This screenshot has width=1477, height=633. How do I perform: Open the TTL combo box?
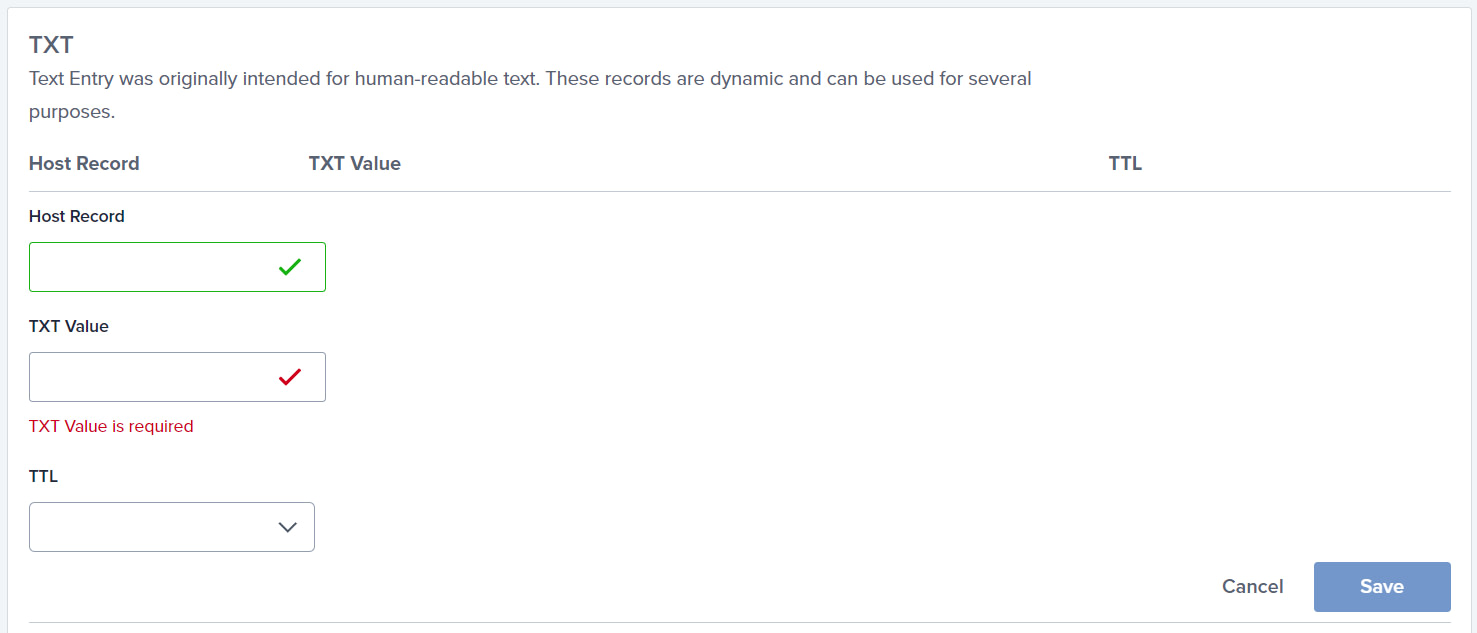point(171,526)
